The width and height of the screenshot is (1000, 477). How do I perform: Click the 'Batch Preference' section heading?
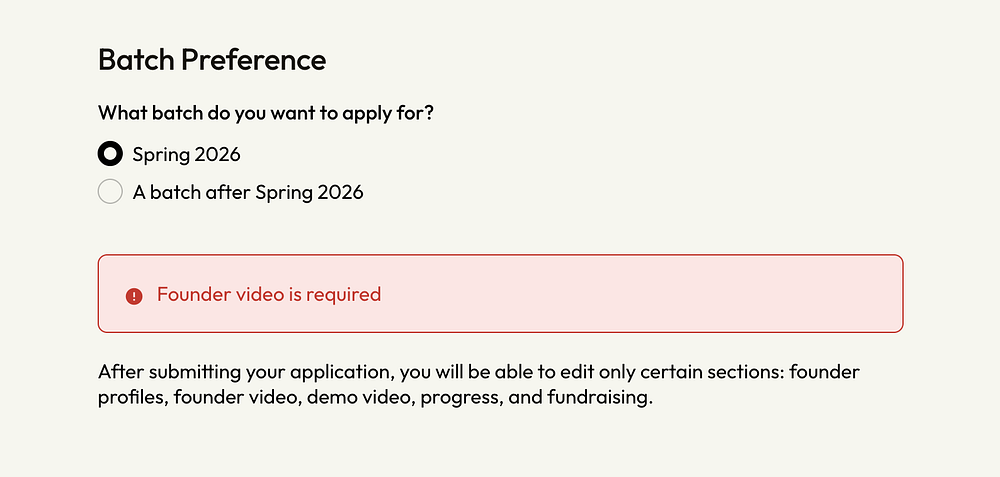click(212, 60)
